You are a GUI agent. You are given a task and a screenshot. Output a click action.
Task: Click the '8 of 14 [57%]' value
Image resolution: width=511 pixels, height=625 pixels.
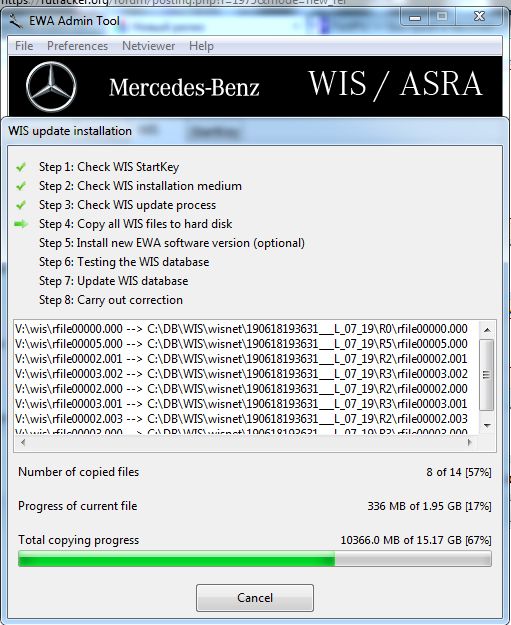tap(459, 472)
